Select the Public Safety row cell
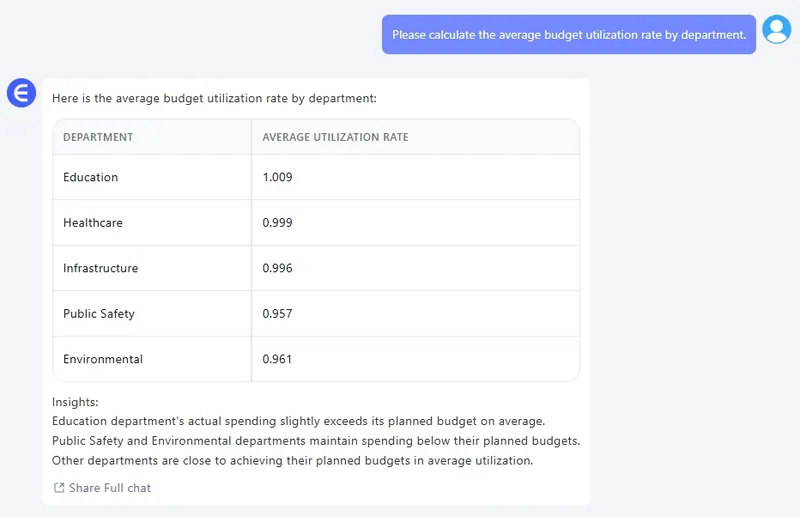 point(99,314)
